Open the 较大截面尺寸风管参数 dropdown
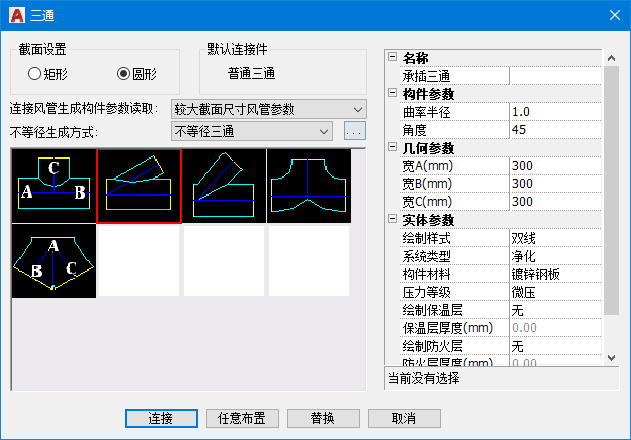The height and width of the screenshot is (440, 631). coord(268,109)
